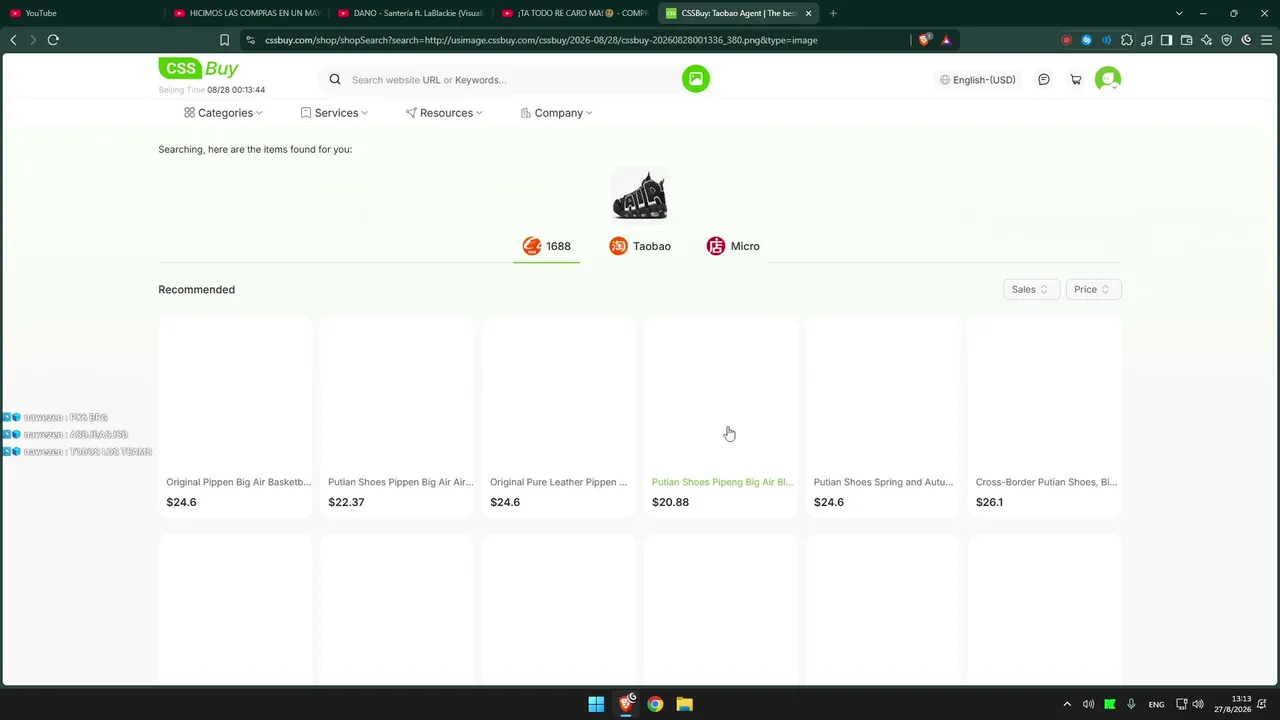Click the browser address bar URL

tap(541, 40)
